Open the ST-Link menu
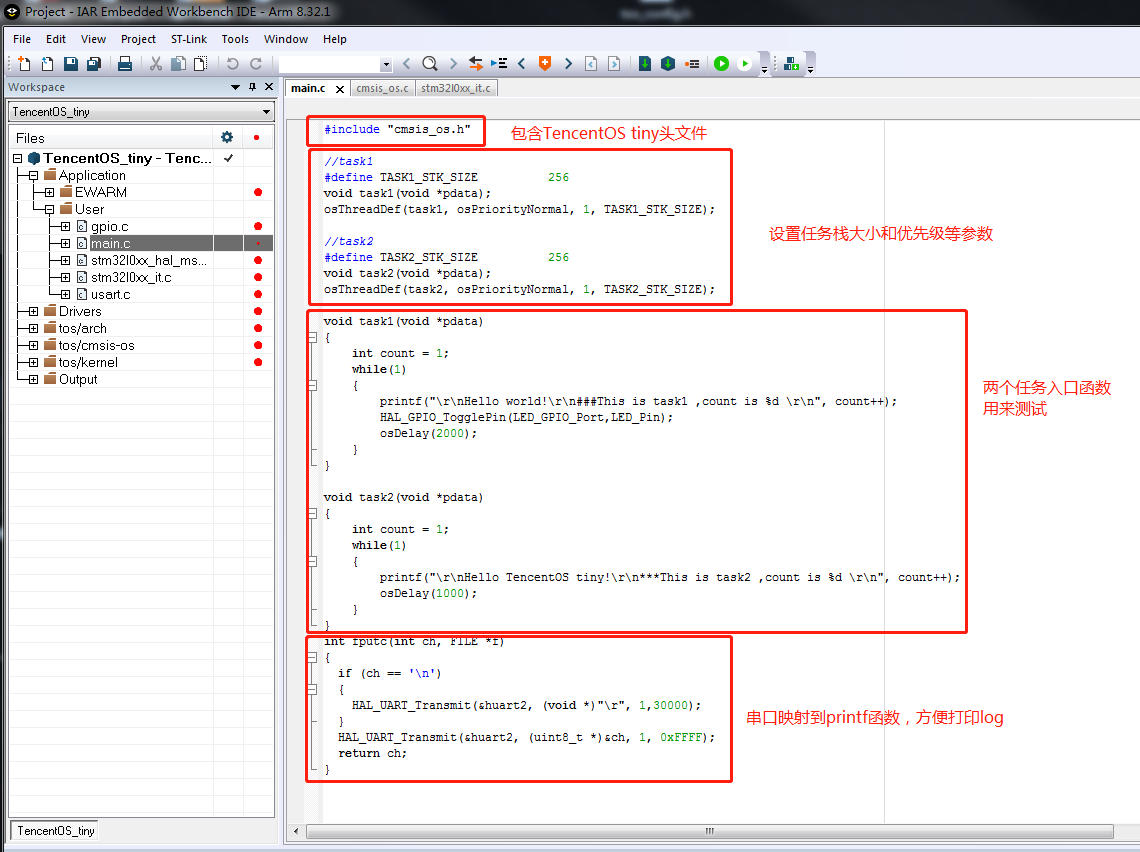This screenshot has height=852, width=1140. [188, 39]
